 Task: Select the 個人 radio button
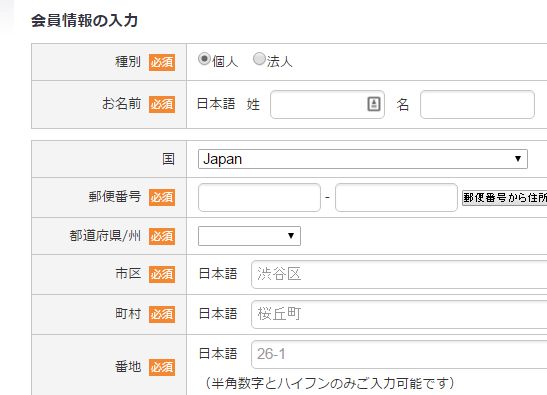tap(204, 59)
